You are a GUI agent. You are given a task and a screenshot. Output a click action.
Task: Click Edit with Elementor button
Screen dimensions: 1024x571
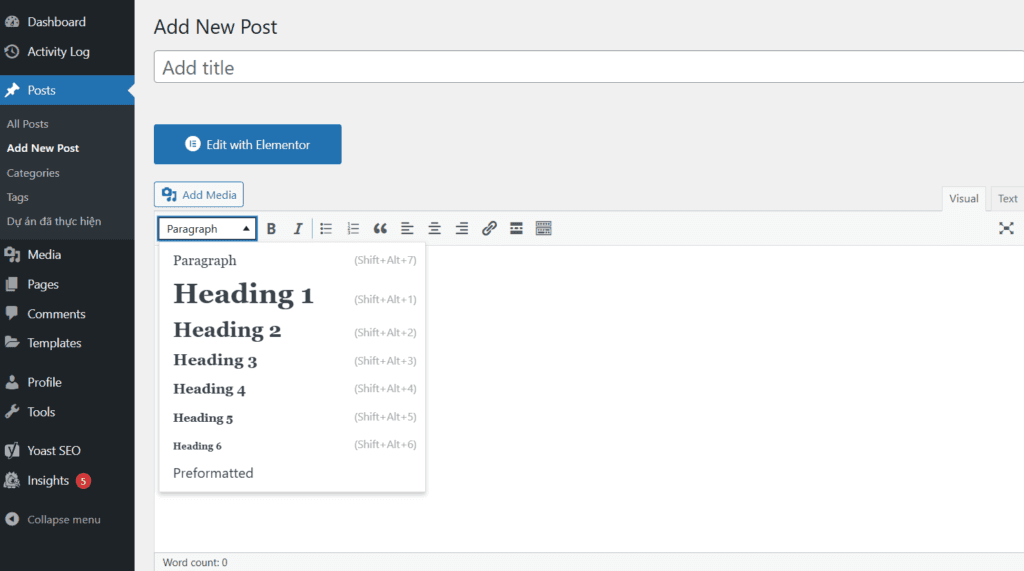click(248, 144)
